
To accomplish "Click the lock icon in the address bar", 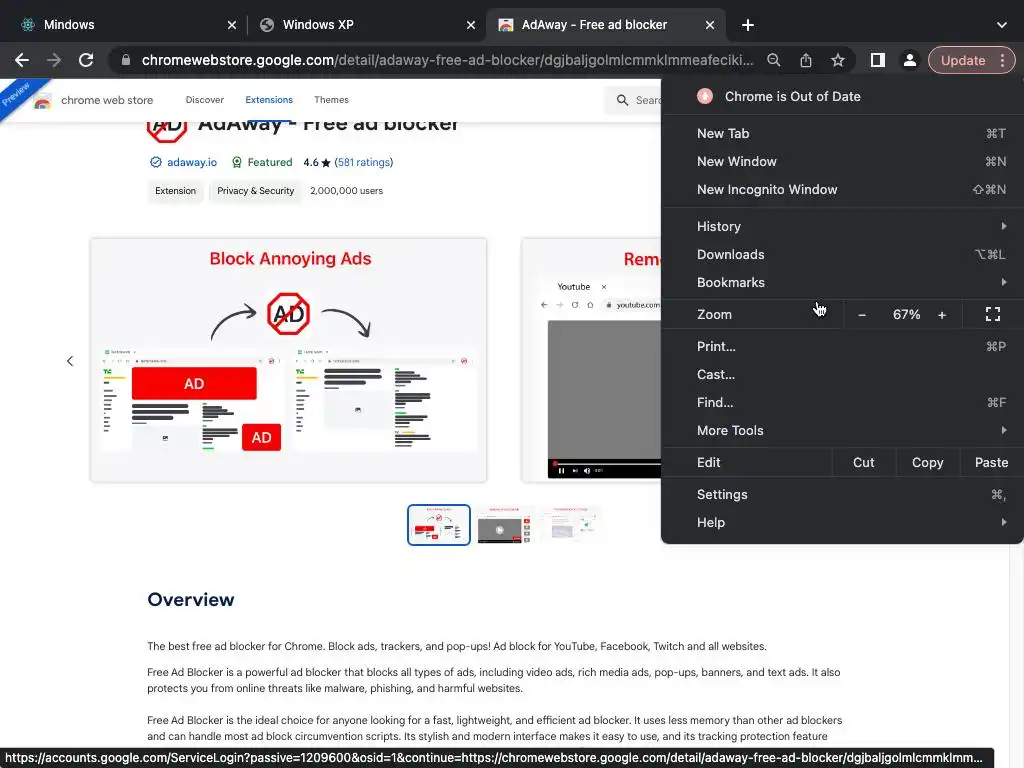I will pos(126,60).
